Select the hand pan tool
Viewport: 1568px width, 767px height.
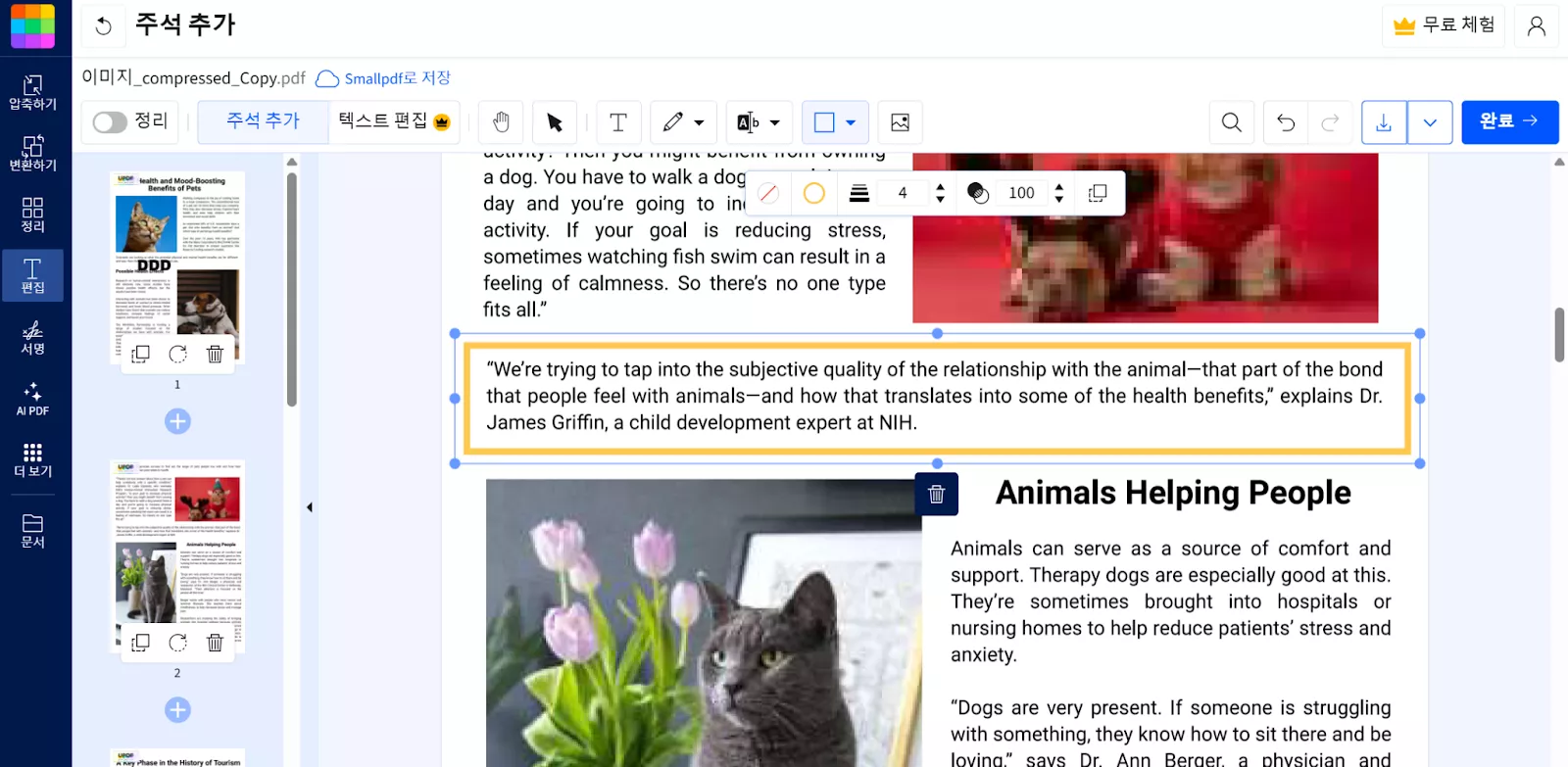point(501,122)
